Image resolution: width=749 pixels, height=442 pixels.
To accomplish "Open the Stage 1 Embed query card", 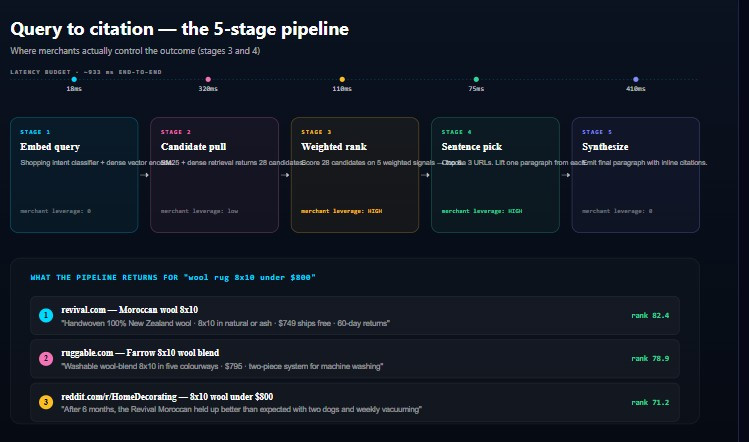I will 74,175.
